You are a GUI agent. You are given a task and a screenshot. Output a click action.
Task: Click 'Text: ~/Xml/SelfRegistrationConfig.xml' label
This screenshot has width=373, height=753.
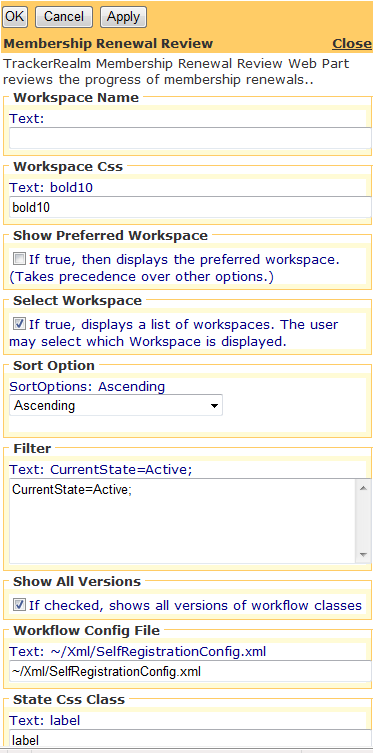tap(138, 652)
